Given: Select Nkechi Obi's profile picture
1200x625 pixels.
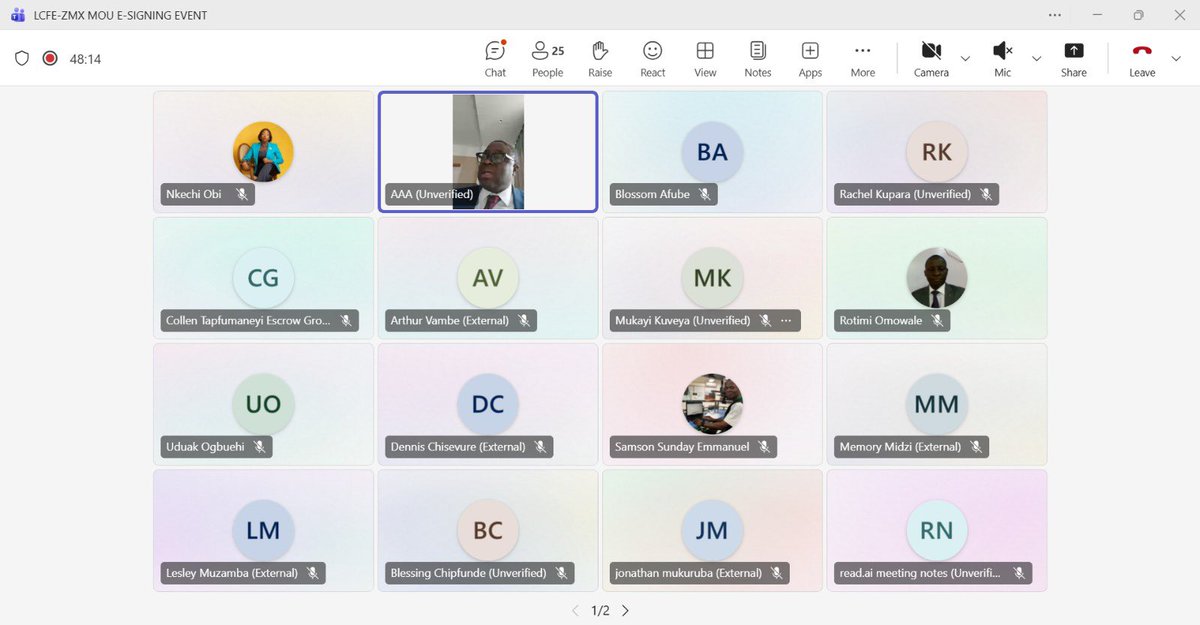Looking at the screenshot, I should 263,152.
